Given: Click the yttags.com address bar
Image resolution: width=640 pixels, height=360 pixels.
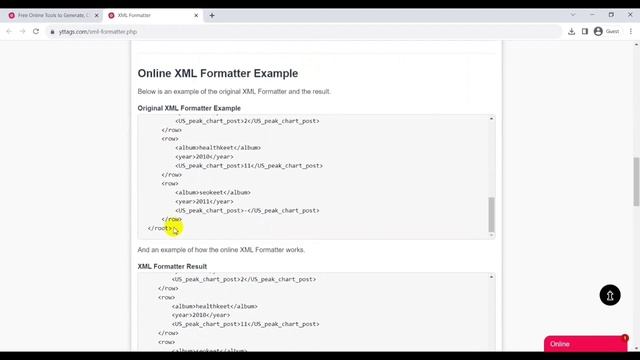Looking at the screenshot, I should click(x=304, y=31).
